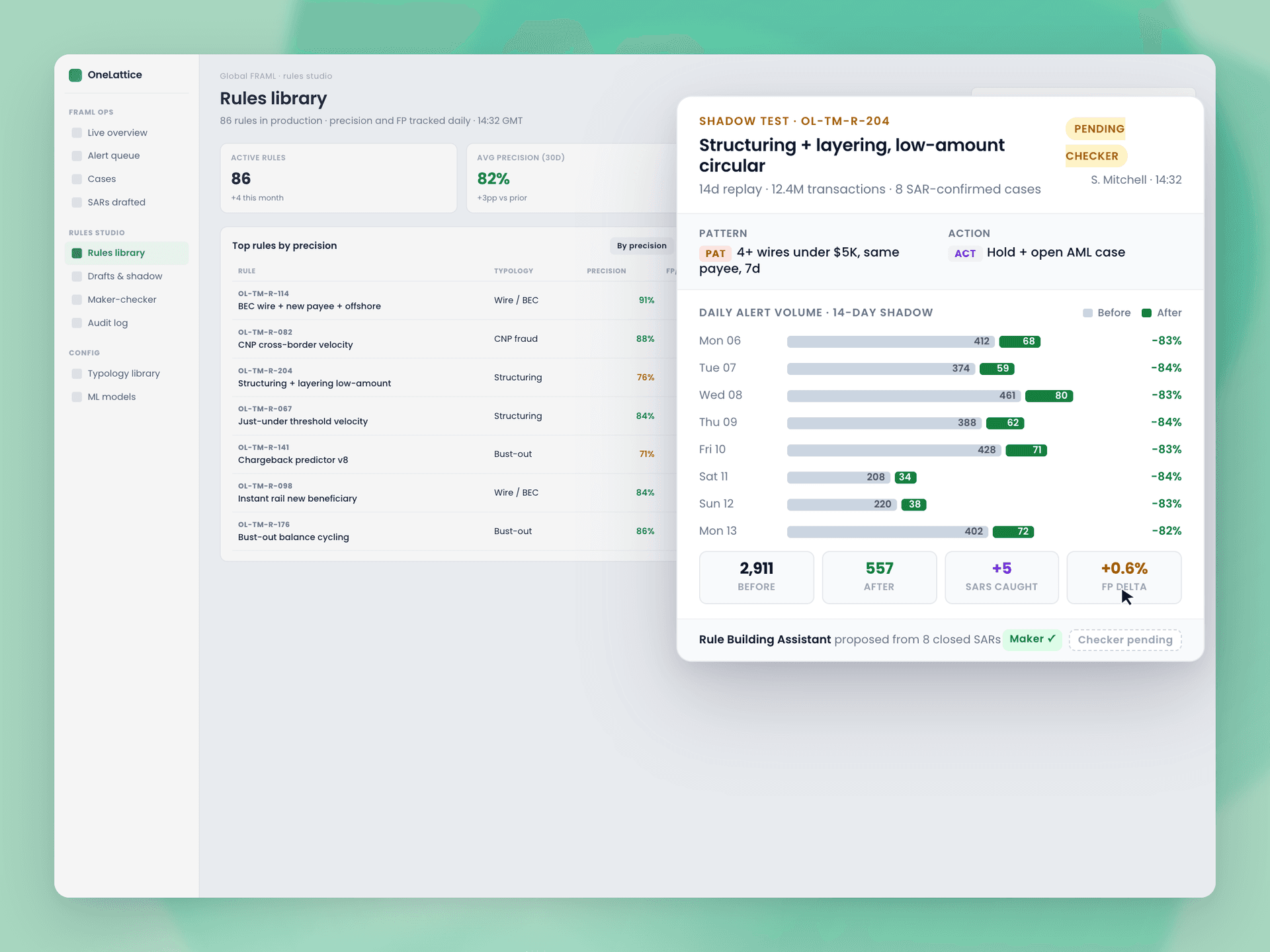This screenshot has width=1270, height=952.
Task: Click Tue 07 -84% reduction value
Action: point(1166,368)
